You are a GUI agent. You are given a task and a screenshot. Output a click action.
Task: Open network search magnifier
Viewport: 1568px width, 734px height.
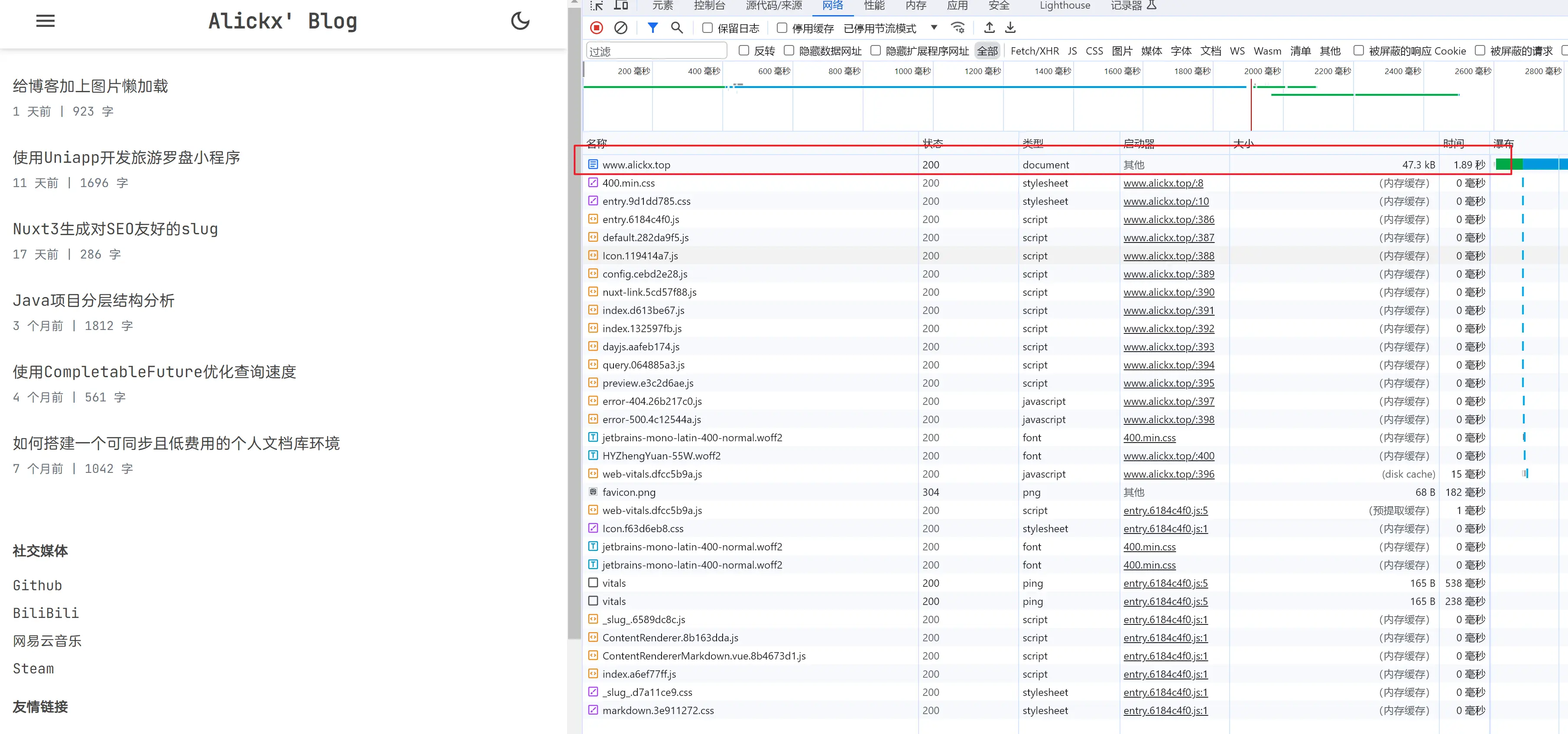[677, 28]
